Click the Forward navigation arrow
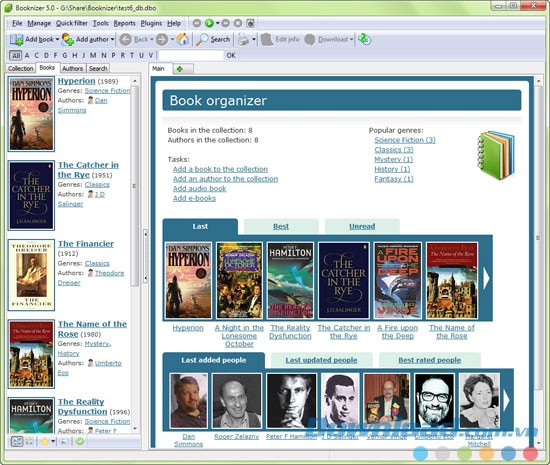The width and height of the screenshot is (550, 465). pos(162,39)
